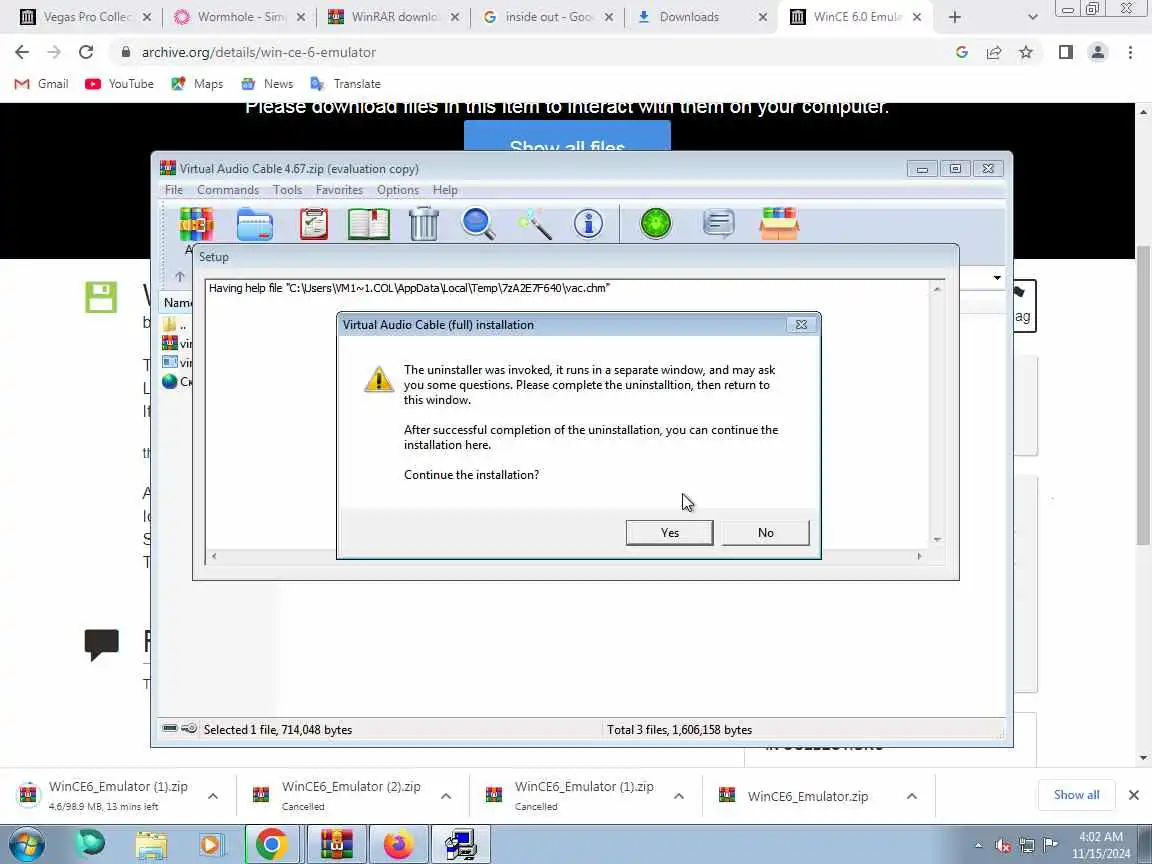This screenshot has height=864, width=1152.
Task: Open the WinRAR Help menu
Action: point(445,190)
